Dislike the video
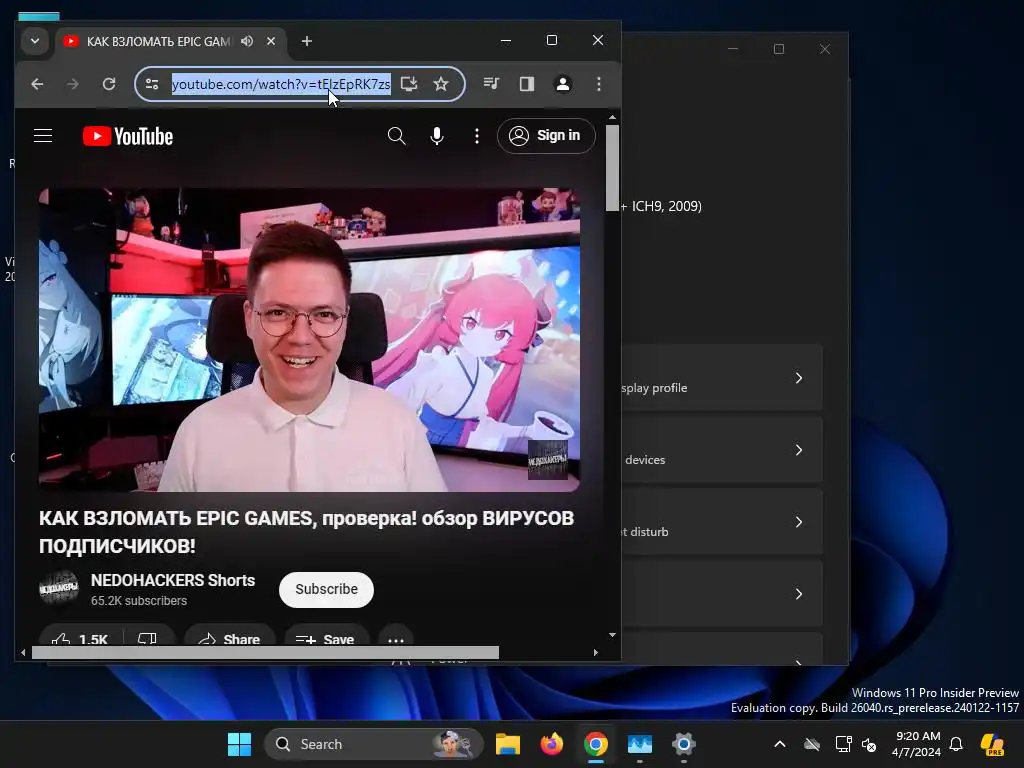 [x=148, y=639]
